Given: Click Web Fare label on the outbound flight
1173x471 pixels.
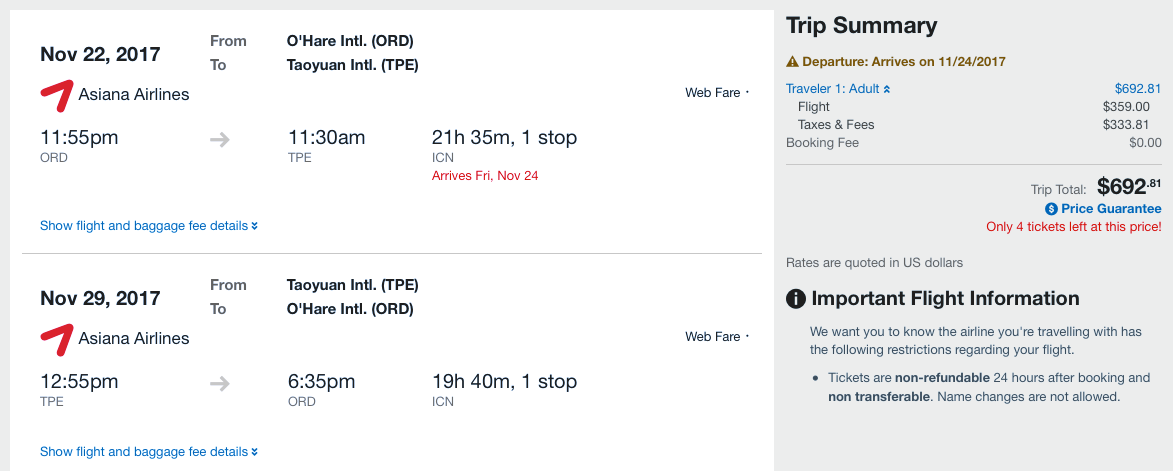Looking at the screenshot, I should (713, 93).
